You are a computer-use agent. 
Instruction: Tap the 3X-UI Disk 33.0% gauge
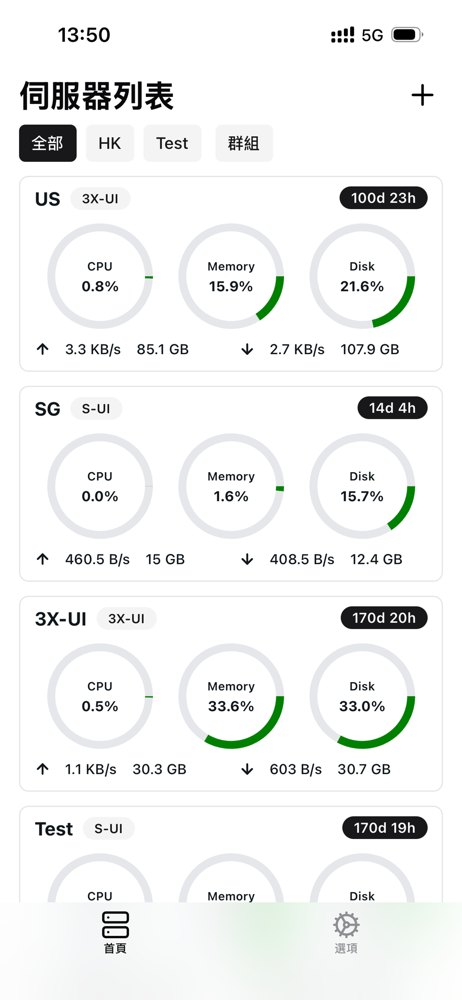(362, 696)
